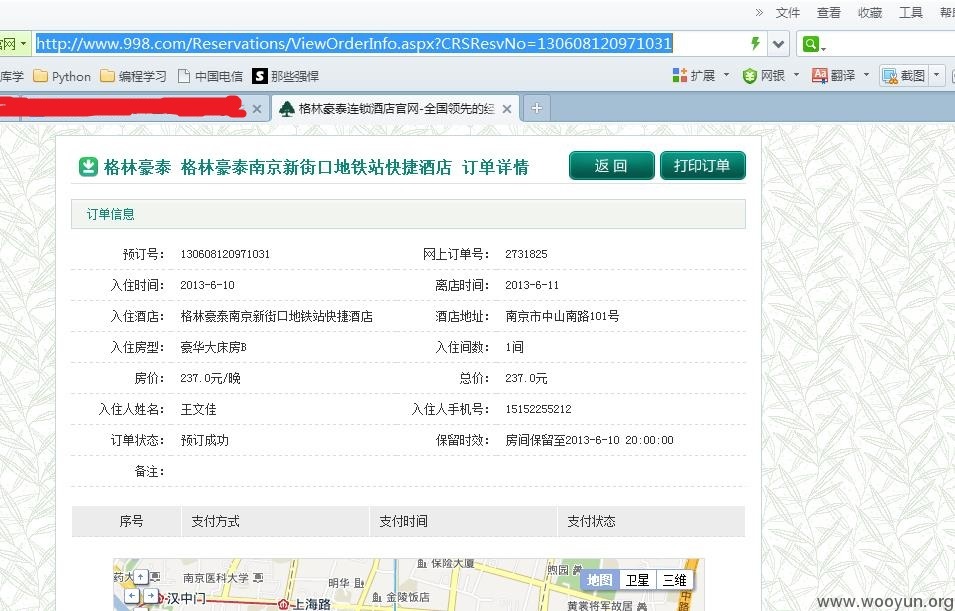
Task: Open the 编程学习 bookmarks folder
Action: coord(133,76)
